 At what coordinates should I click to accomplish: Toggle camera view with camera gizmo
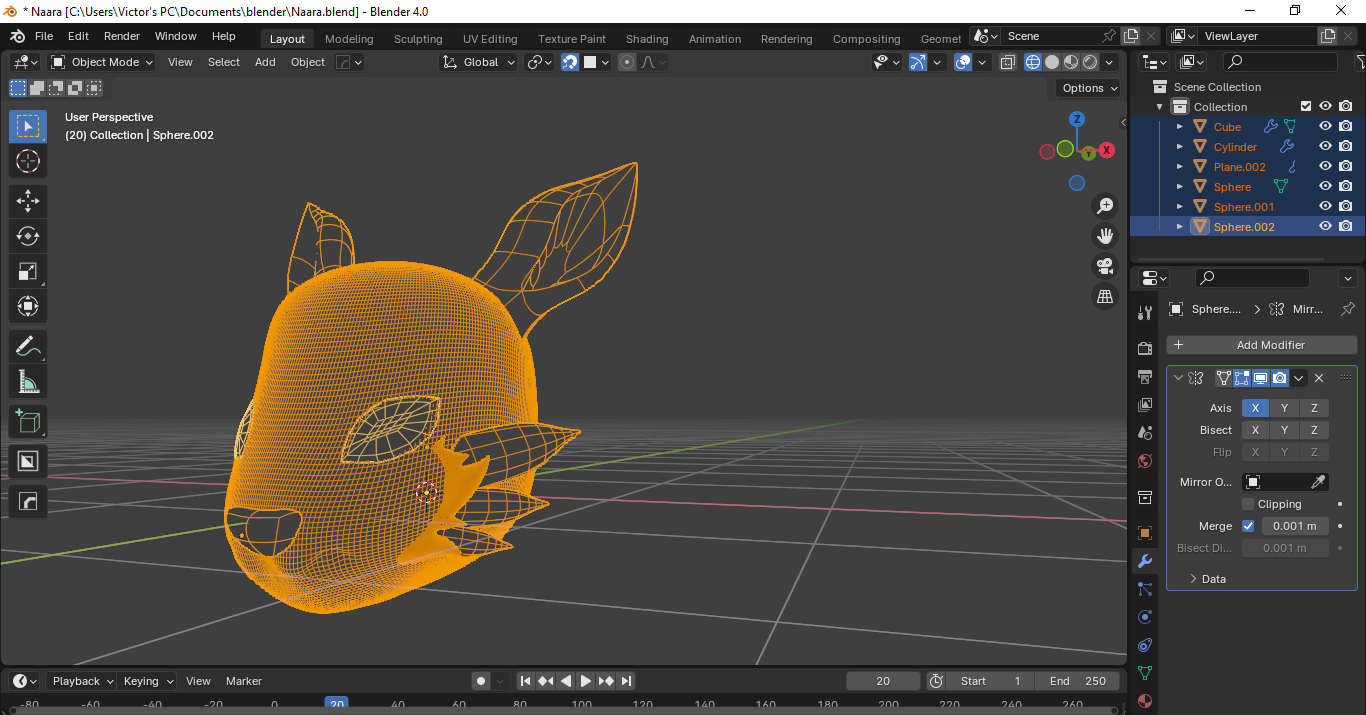pos(1105,266)
